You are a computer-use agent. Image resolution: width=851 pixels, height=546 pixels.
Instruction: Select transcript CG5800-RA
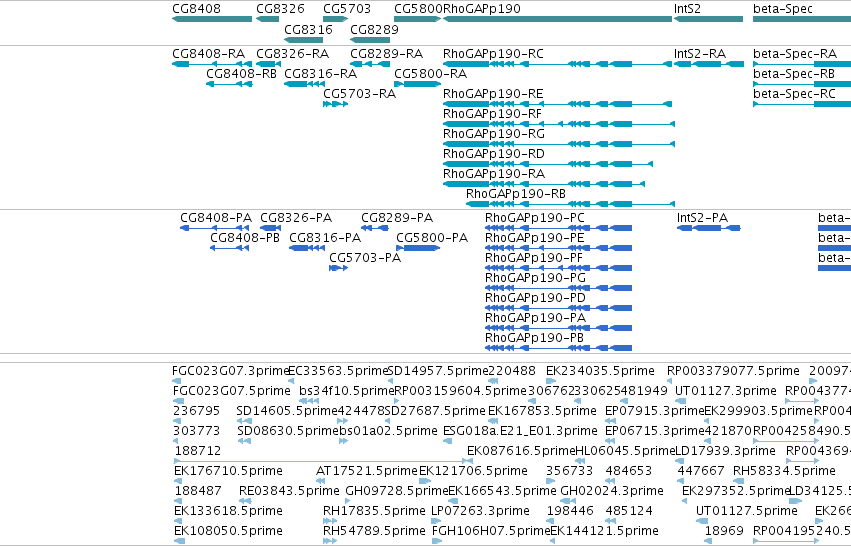coord(417,84)
